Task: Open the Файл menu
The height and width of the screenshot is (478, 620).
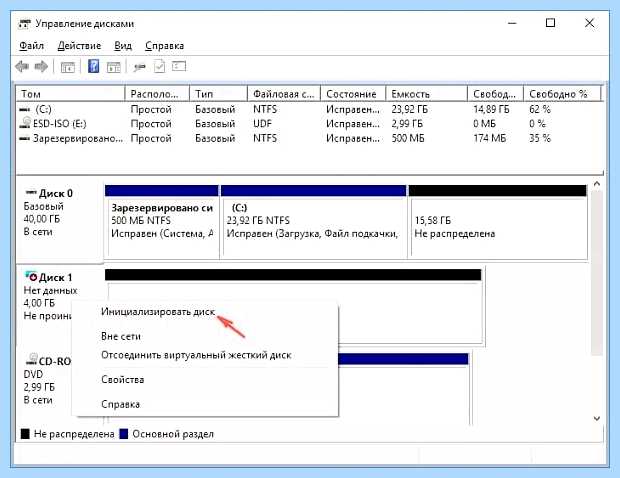Action: tap(31, 46)
